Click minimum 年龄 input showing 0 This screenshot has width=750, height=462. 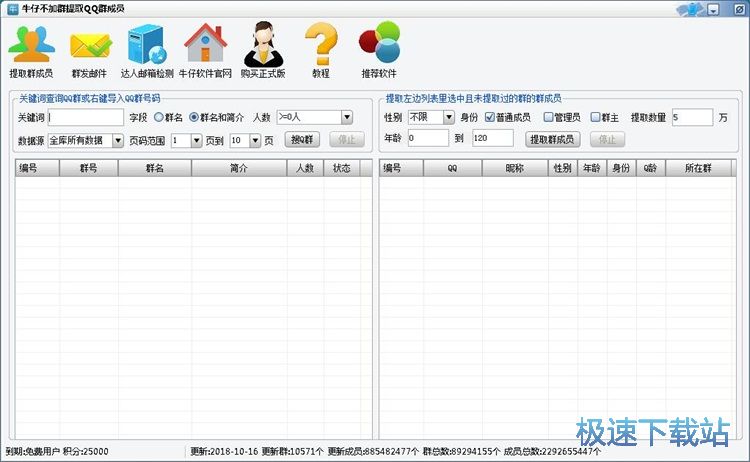coord(428,138)
